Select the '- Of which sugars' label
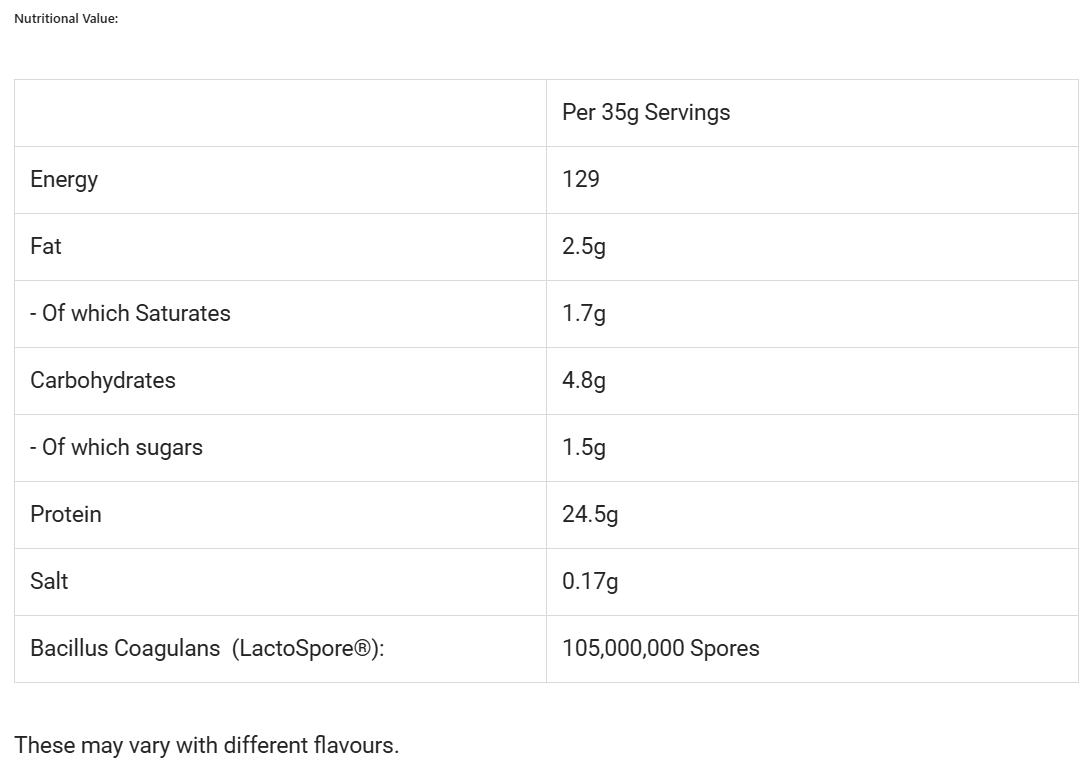Viewport: 1092px width, 771px height. (x=116, y=448)
